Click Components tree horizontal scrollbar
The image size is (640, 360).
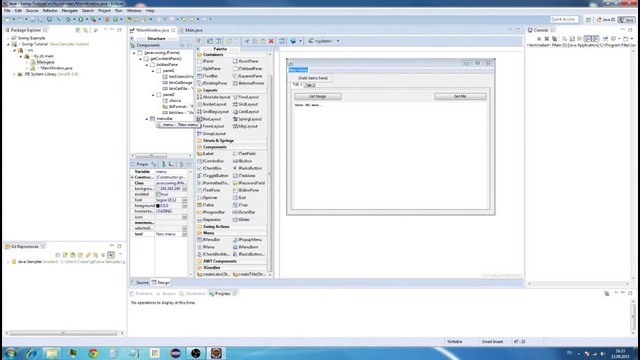click(x=151, y=156)
